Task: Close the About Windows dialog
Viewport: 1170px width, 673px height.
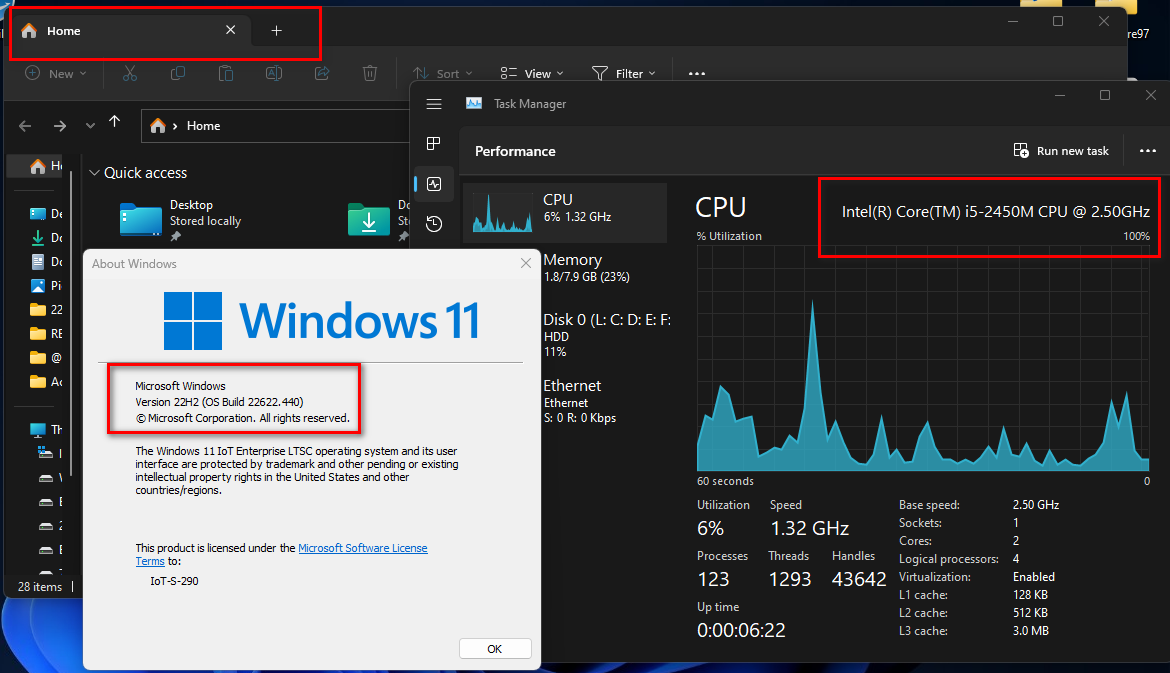Action: point(525,263)
